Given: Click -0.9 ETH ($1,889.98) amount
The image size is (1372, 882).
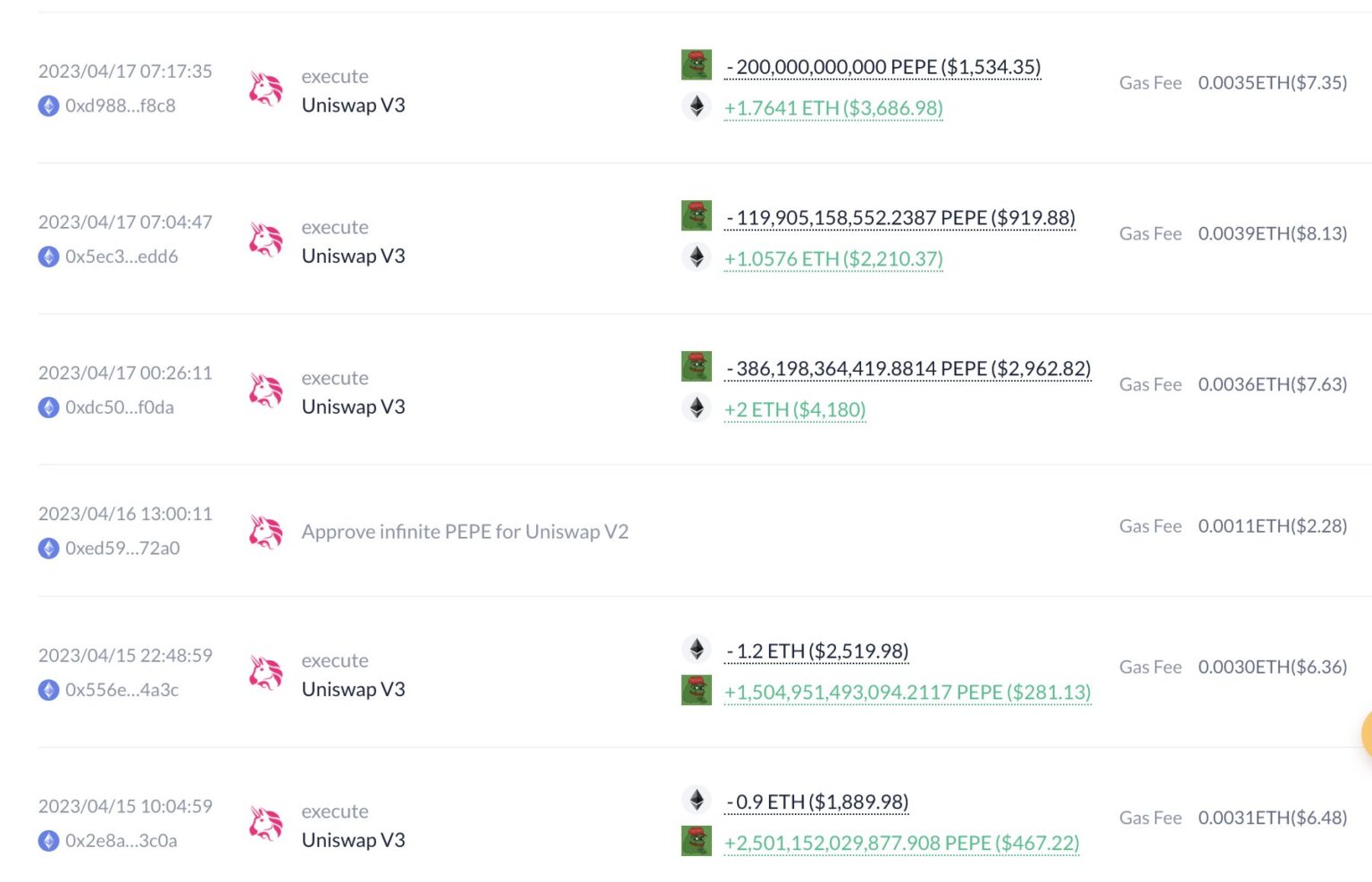Looking at the screenshot, I should click(817, 802).
